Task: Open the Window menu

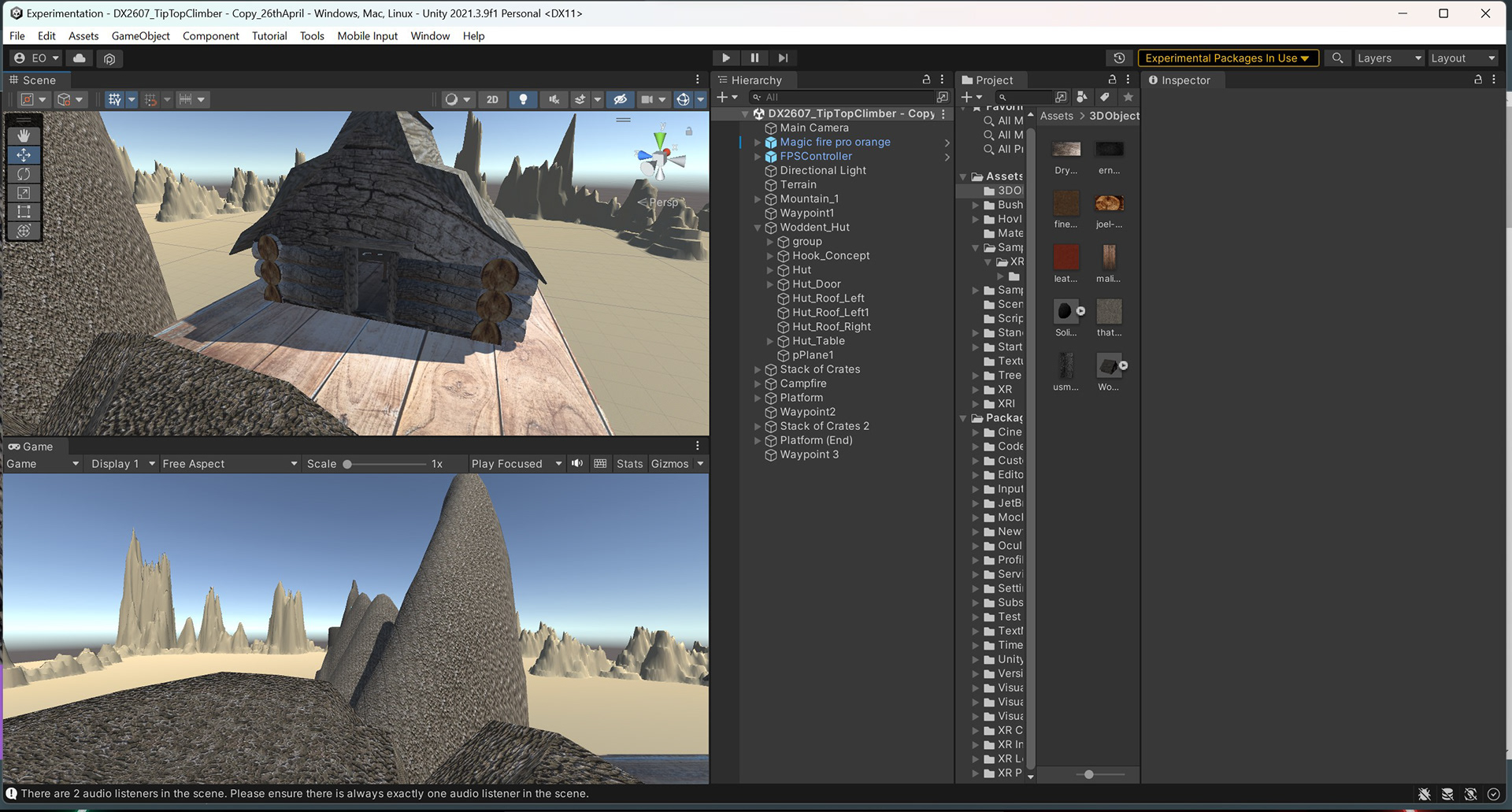Action: coord(430,35)
